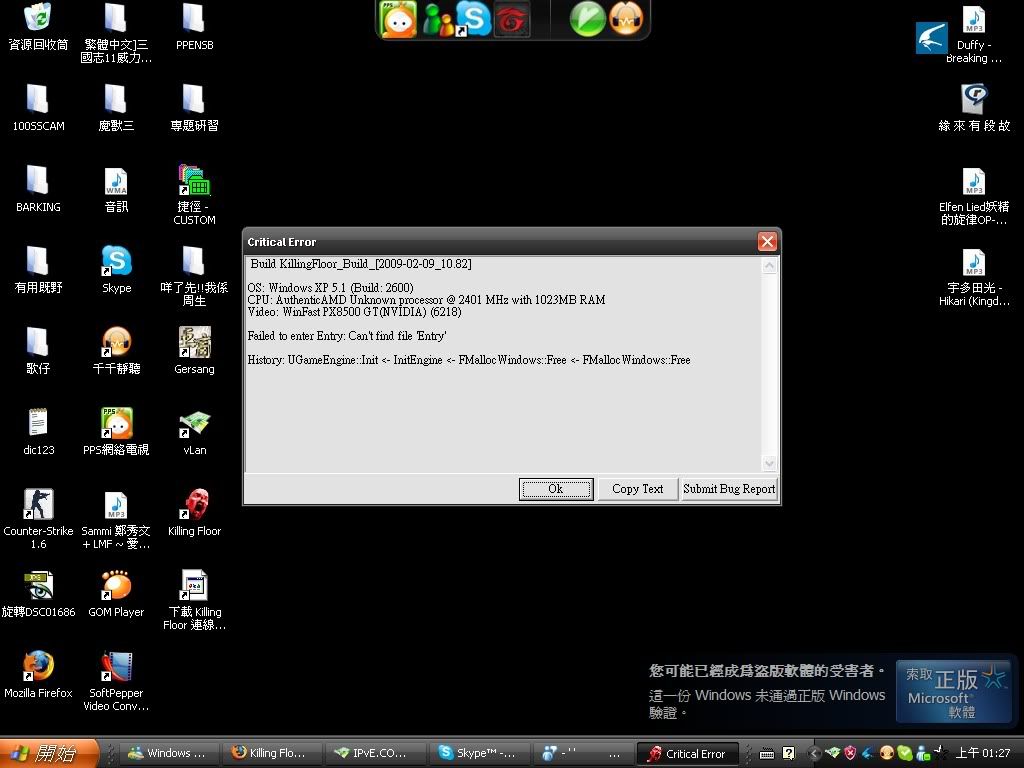Click Submit Bug Report button

coord(729,489)
